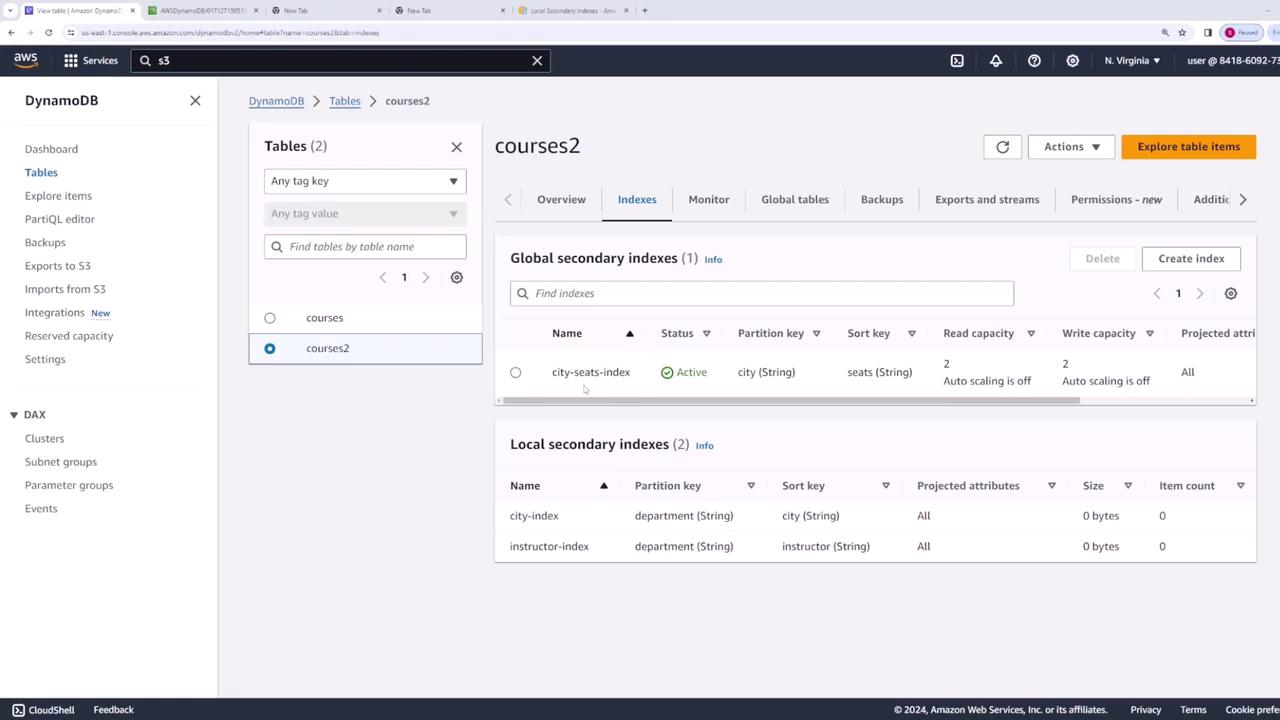Open Tables list preferences gear icon
The height and width of the screenshot is (720, 1280).
click(x=457, y=278)
